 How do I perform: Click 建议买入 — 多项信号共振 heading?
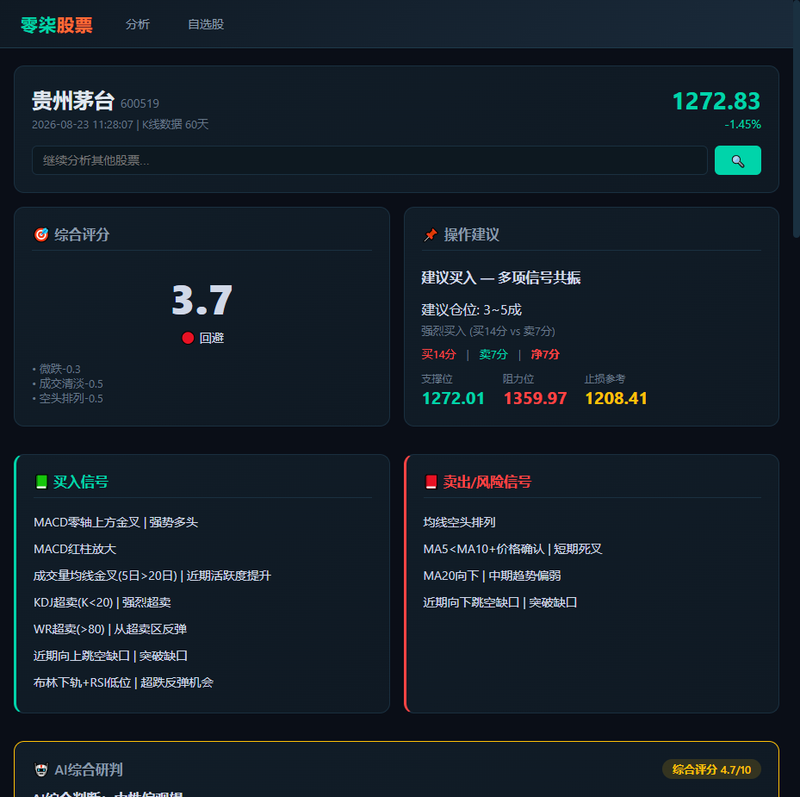pos(501,278)
